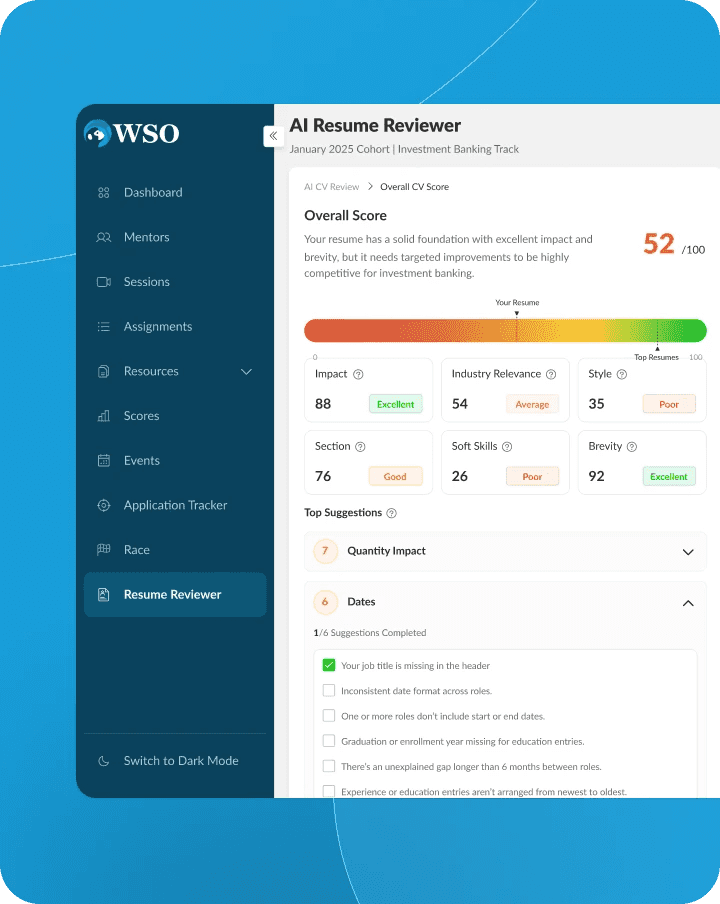
Task: Open the Style help question mark
Action: tap(621, 374)
